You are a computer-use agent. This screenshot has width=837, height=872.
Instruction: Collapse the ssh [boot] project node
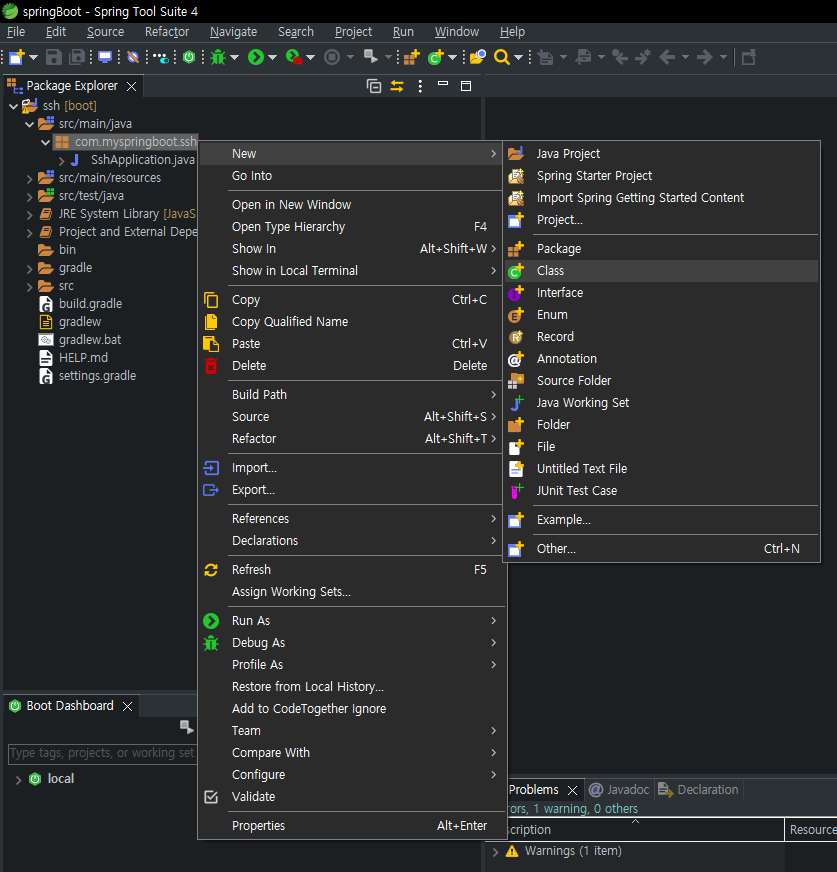coord(13,106)
